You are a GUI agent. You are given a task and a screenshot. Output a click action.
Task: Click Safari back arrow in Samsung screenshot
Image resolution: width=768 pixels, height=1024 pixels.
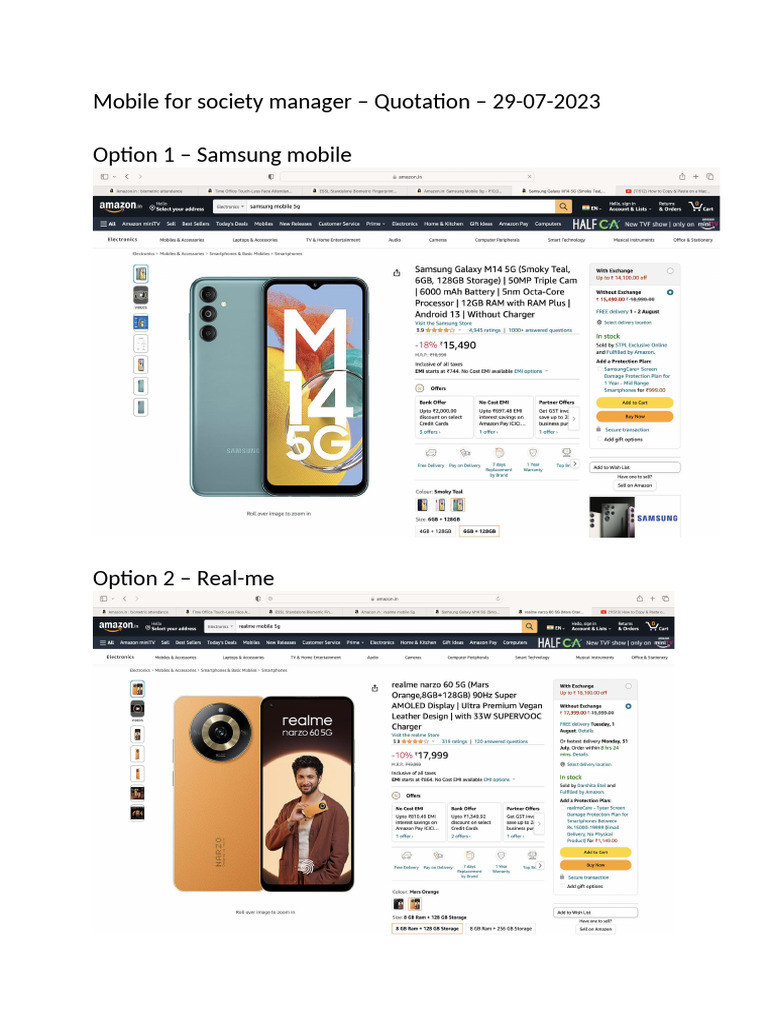[x=127, y=176]
